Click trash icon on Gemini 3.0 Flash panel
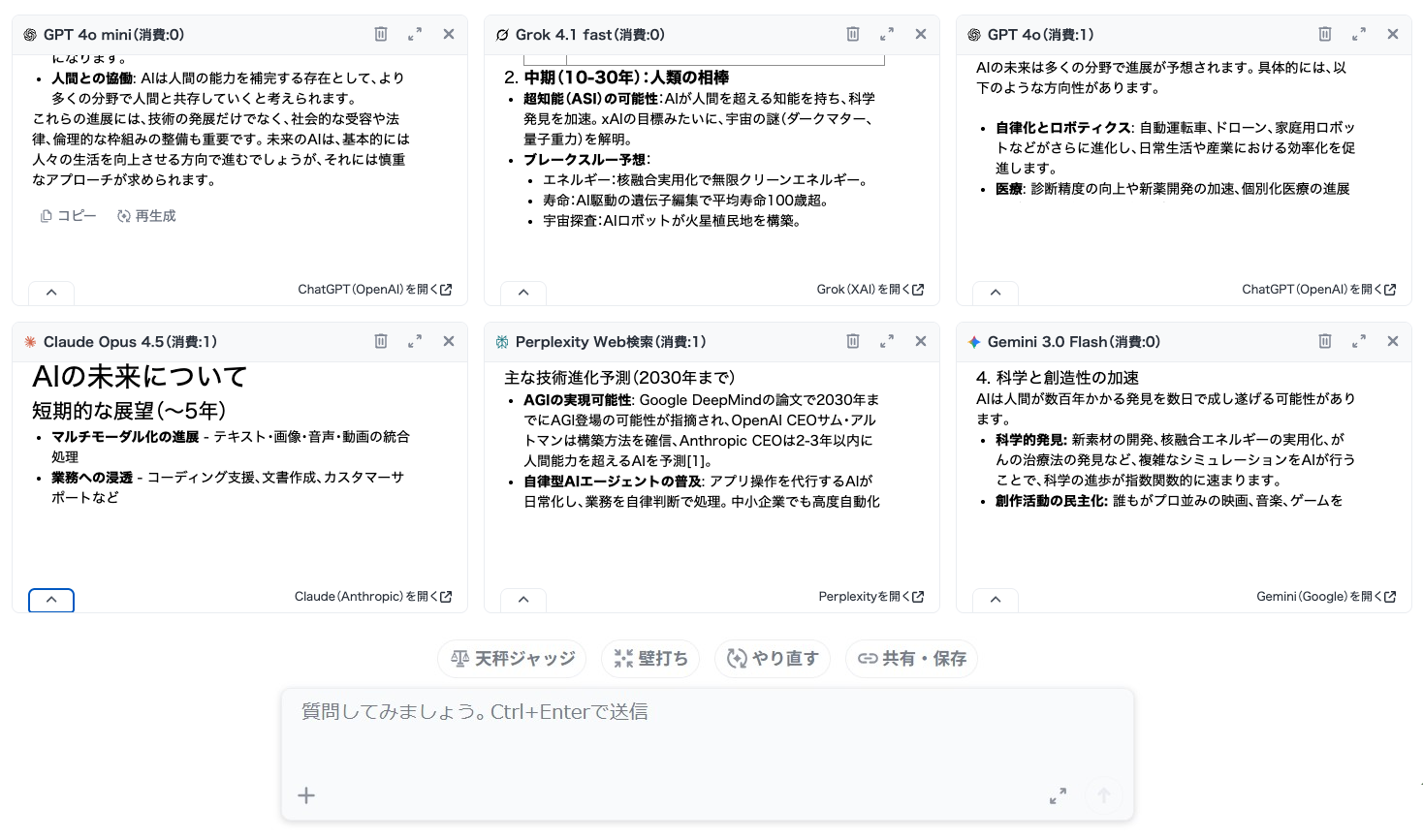Screen dimensions: 1423x840 click(x=1325, y=341)
